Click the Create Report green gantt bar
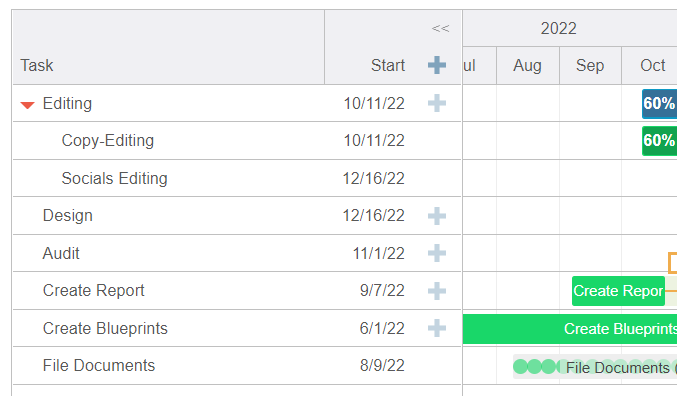This screenshot has width=677, height=396. [618, 291]
